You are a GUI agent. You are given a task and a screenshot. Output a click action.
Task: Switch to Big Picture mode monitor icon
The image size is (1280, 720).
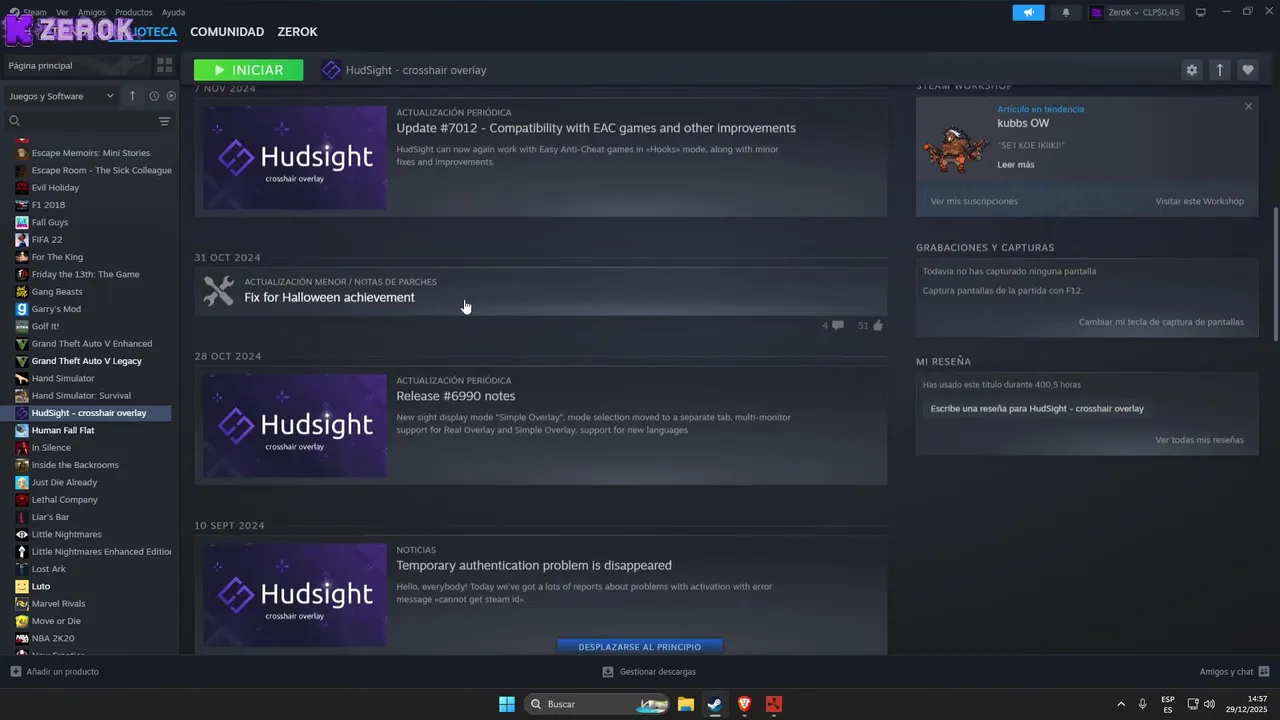[x=1201, y=12]
